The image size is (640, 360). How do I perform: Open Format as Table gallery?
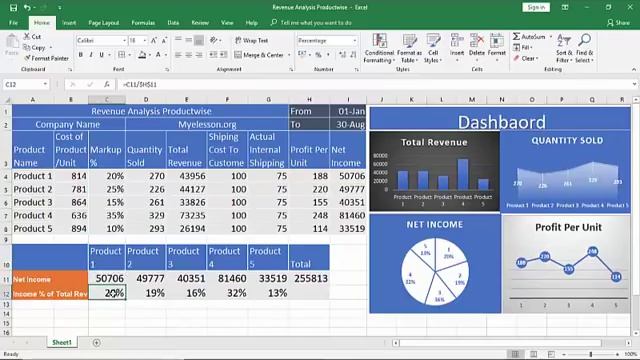(x=409, y=49)
